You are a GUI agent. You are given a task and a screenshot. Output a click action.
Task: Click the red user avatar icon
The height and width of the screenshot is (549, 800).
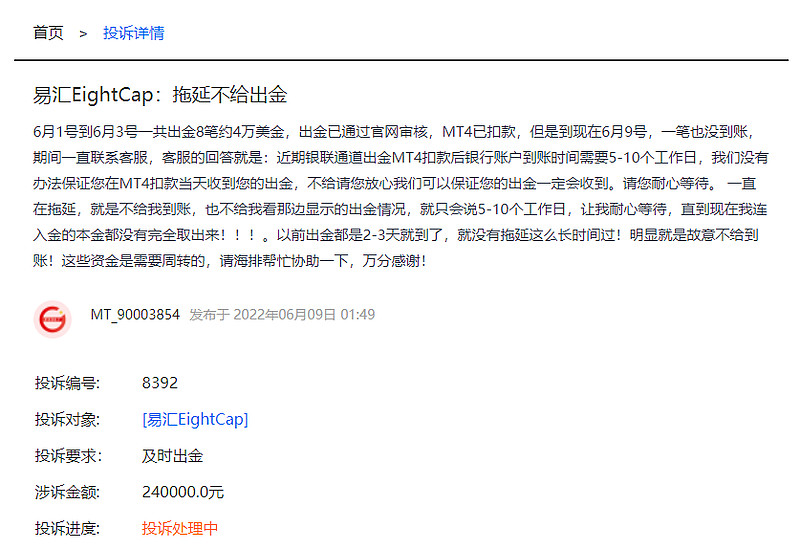[x=52, y=319]
